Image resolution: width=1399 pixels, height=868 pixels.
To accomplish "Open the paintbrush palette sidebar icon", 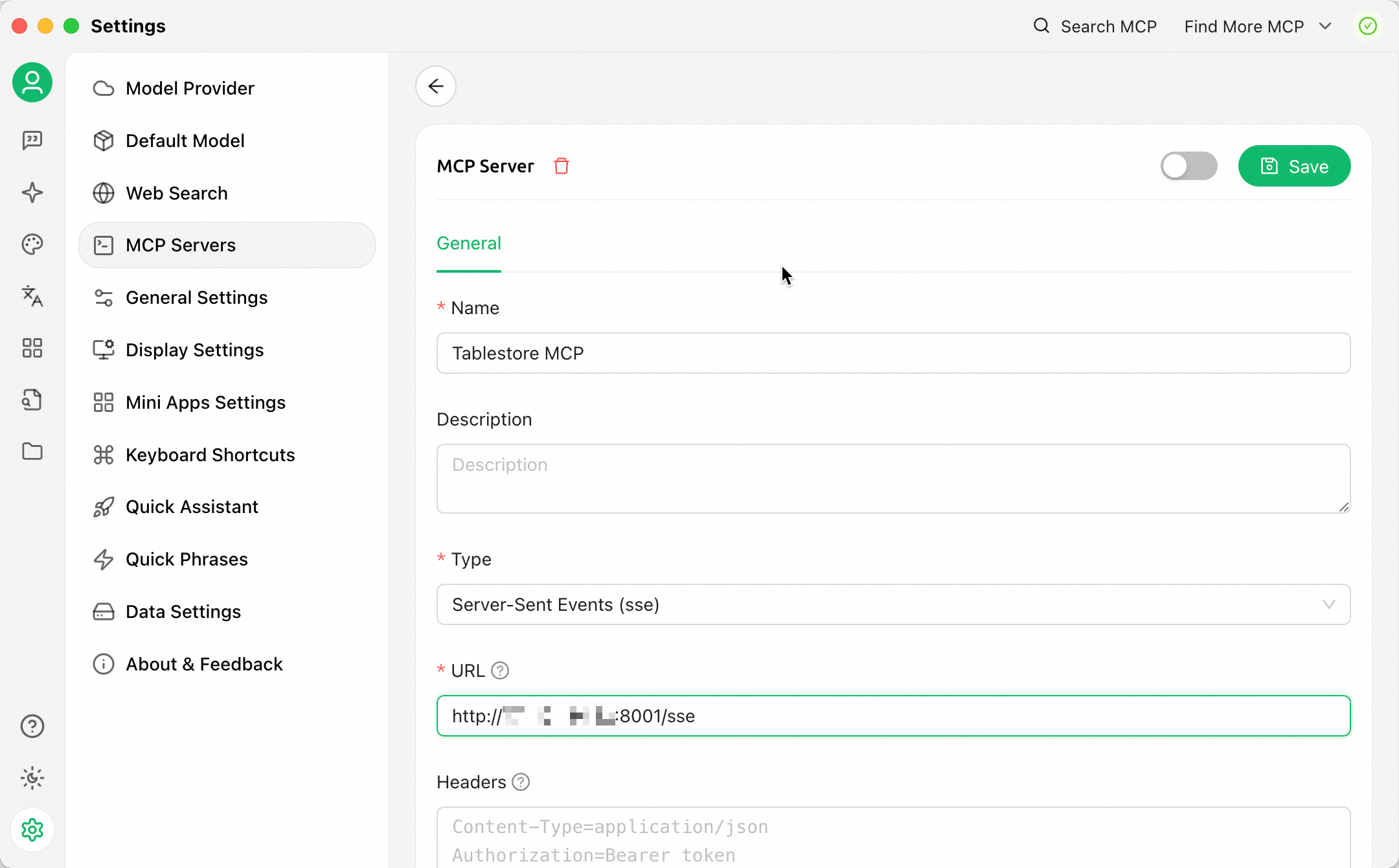I will (32, 244).
